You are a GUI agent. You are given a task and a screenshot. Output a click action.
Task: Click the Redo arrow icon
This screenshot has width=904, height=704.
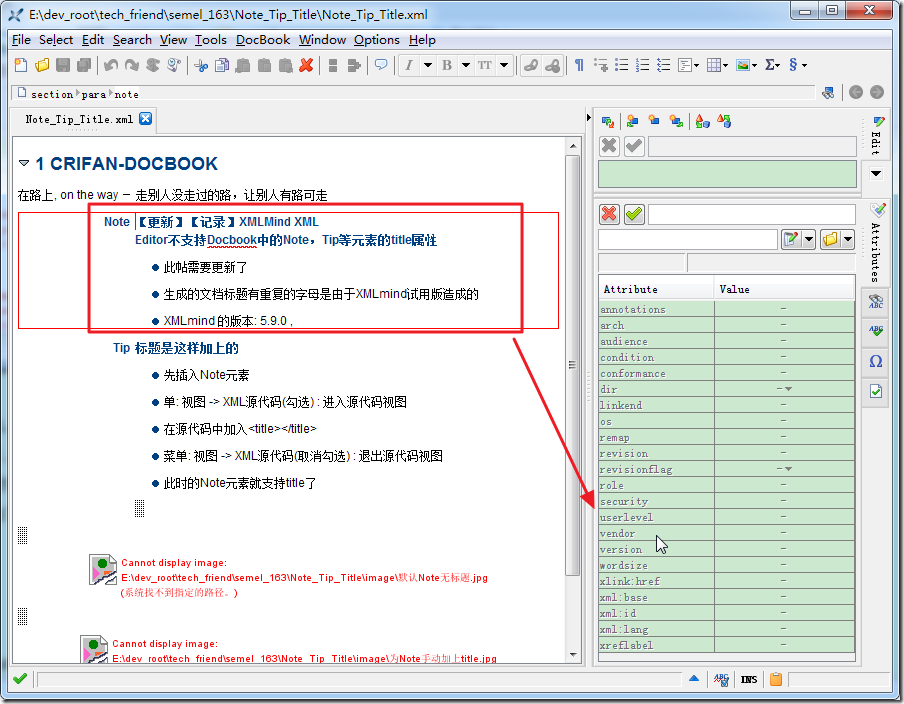pos(132,65)
